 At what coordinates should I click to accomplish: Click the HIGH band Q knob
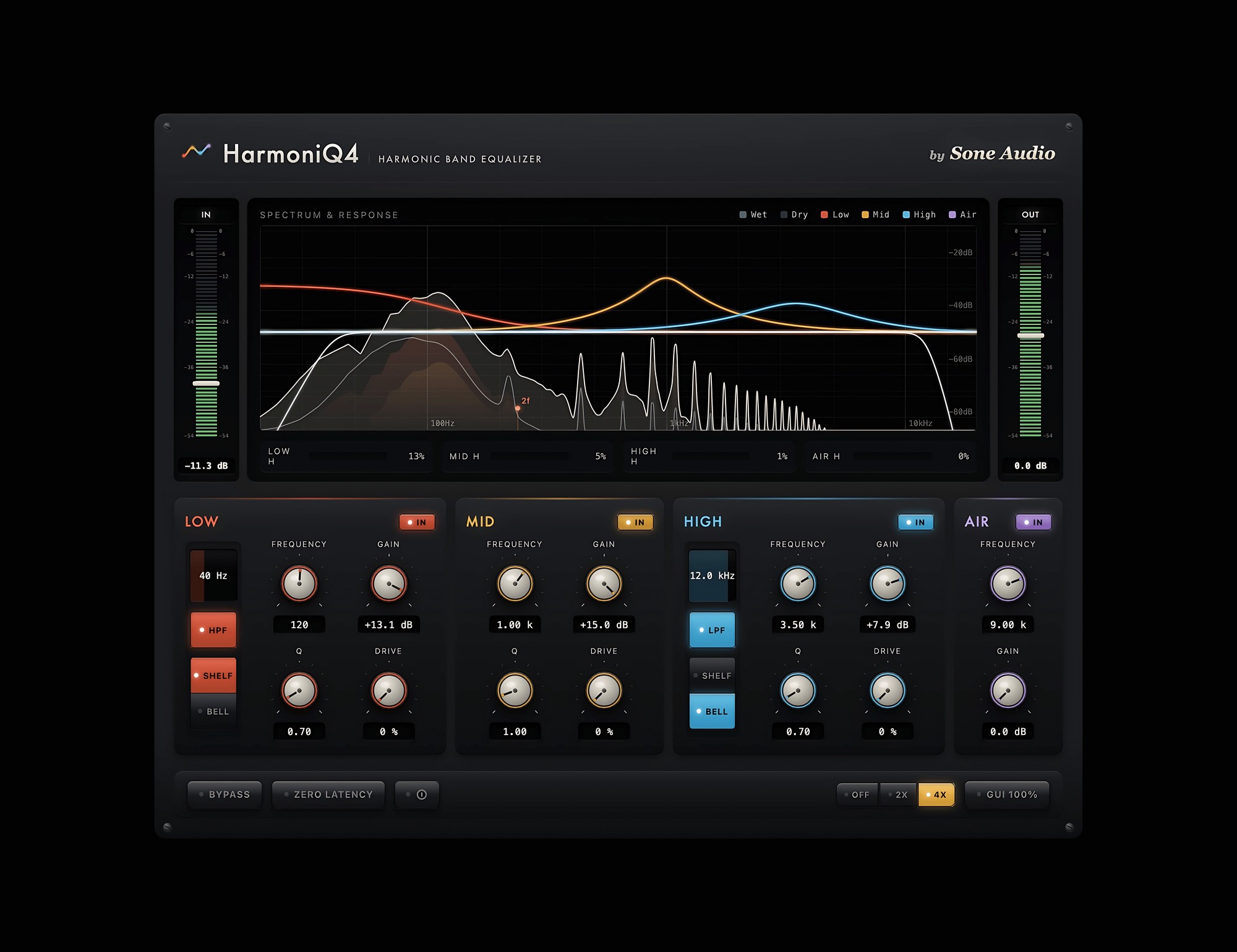[x=798, y=690]
